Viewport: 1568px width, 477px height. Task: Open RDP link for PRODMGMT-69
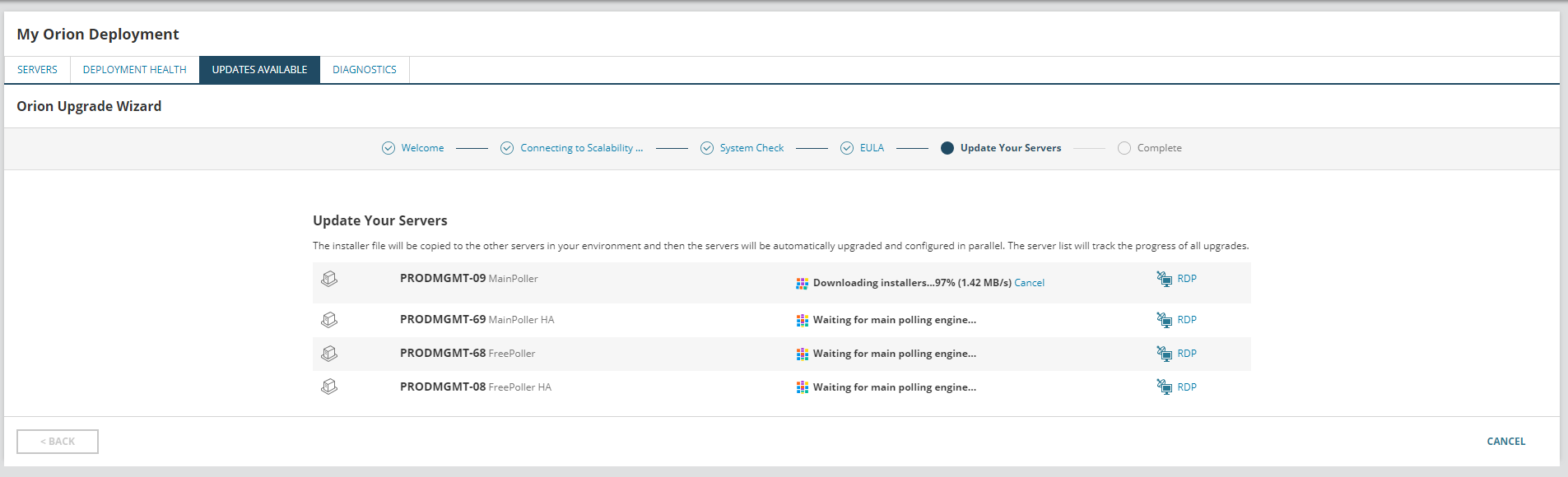(1187, 320)
